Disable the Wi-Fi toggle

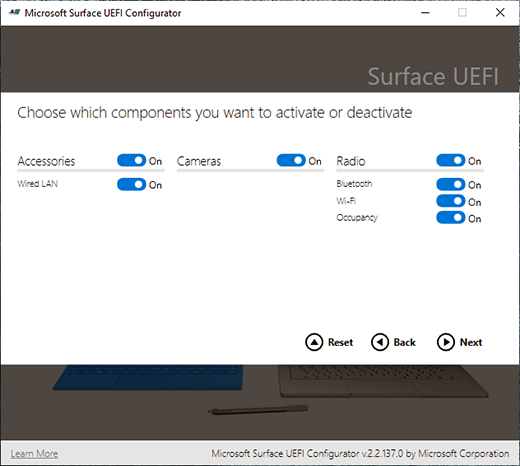[x=451, y=201]
